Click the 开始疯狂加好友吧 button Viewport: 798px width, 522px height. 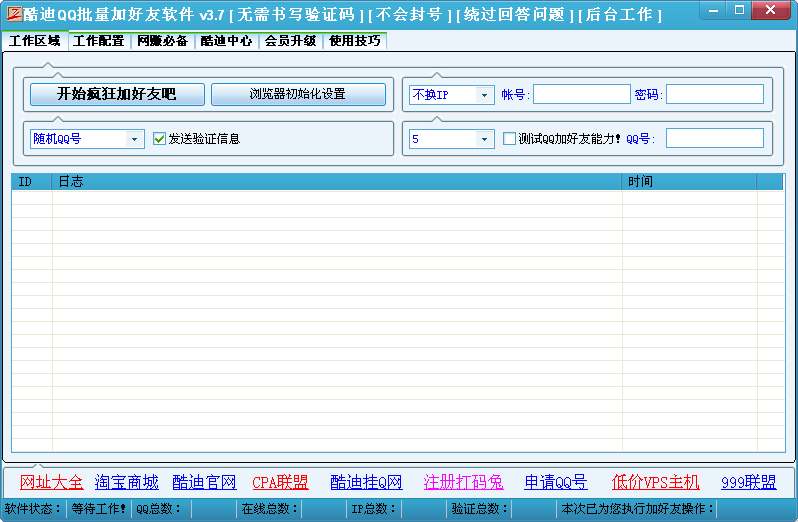[117, 94]
